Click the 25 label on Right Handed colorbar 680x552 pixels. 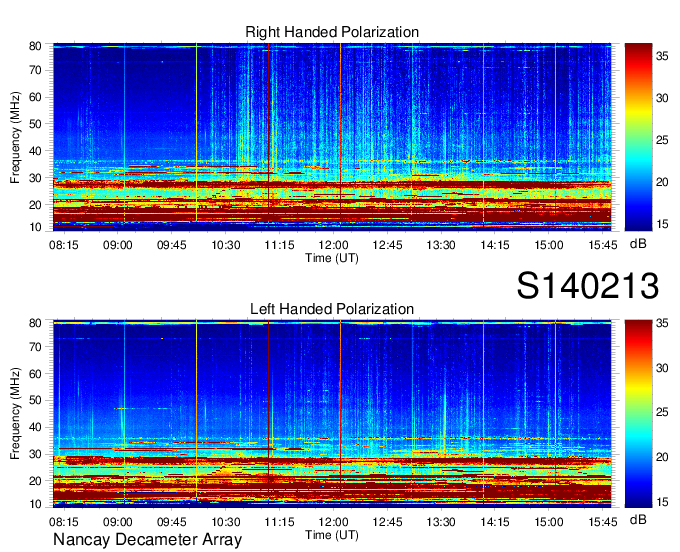(x=662, y=140)
